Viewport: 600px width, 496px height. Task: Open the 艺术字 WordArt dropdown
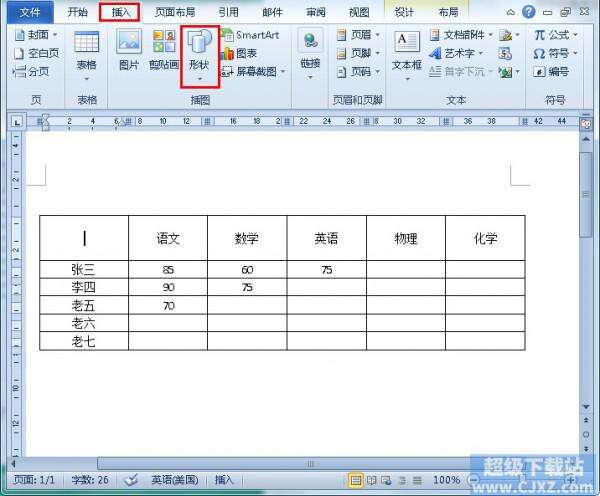pos(456,53)
